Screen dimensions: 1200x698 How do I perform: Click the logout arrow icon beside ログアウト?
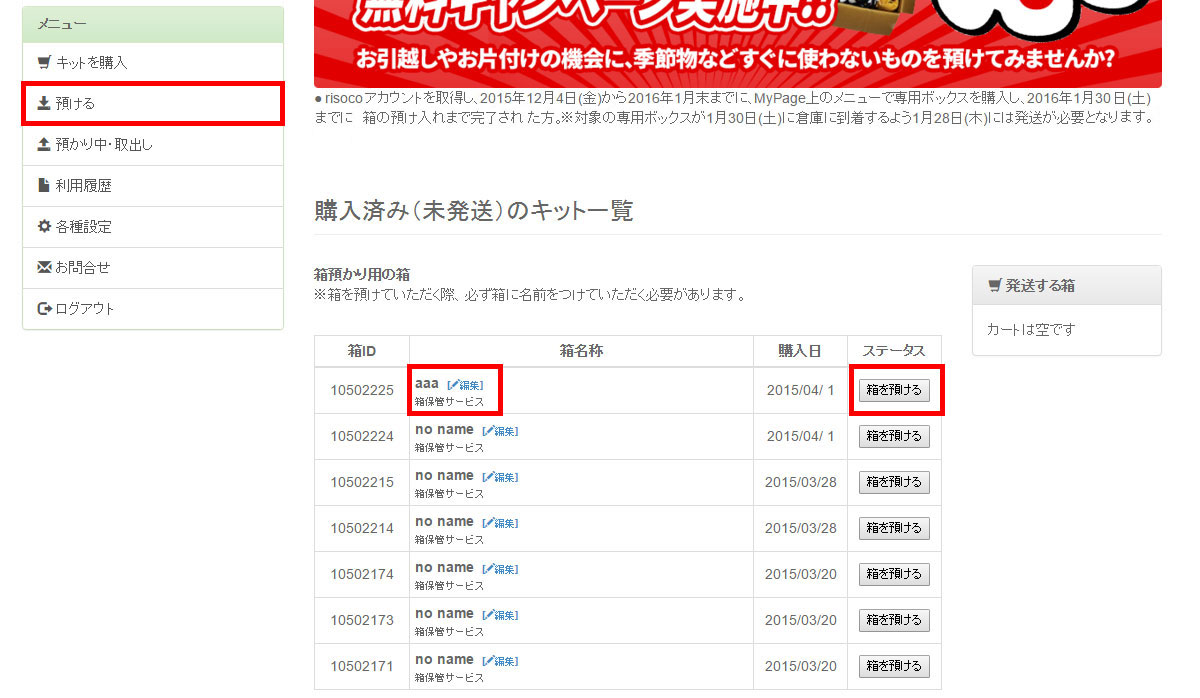[44, 308]
